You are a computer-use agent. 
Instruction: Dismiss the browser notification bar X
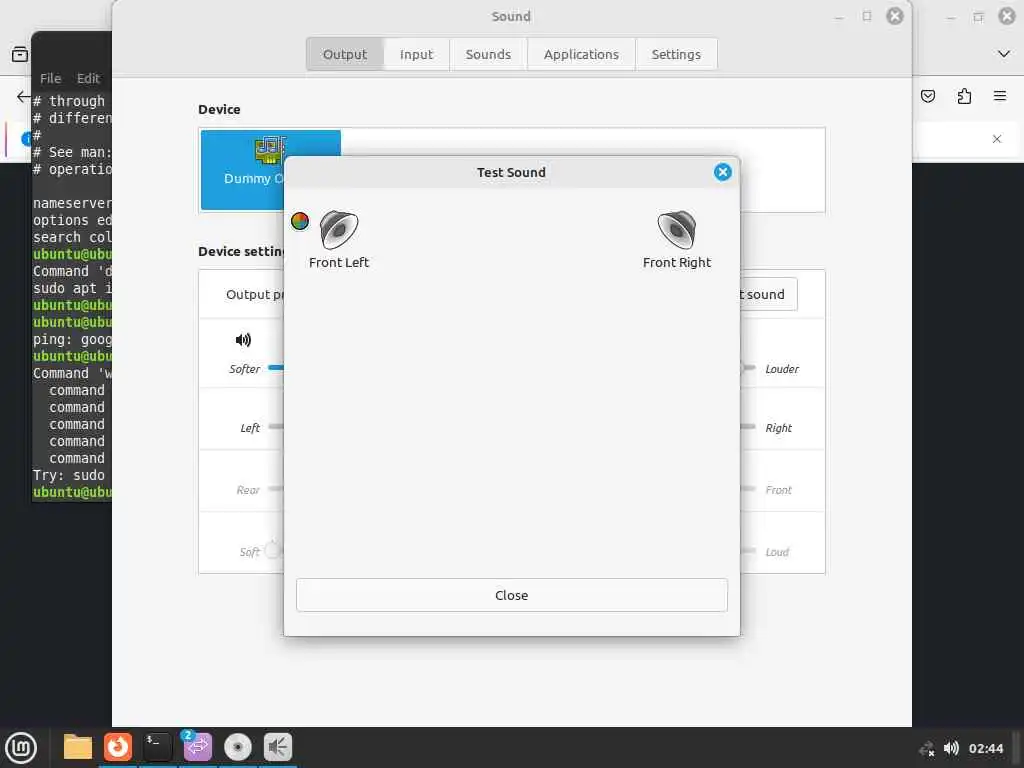click(997, 138)
